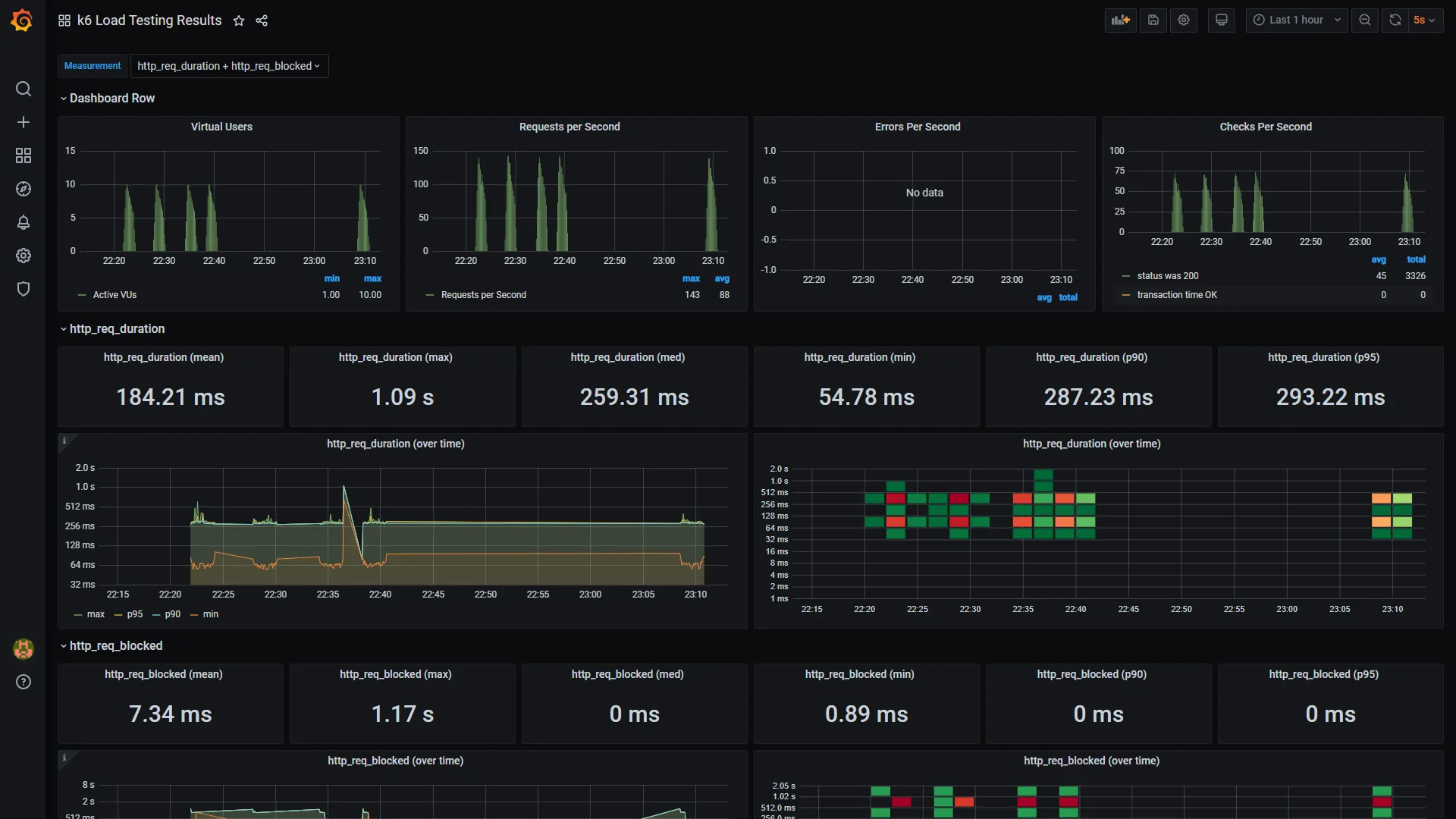Show info on http_req_blocked over time panel
This screenshot has width=1456, height=819.
point(64,758)
